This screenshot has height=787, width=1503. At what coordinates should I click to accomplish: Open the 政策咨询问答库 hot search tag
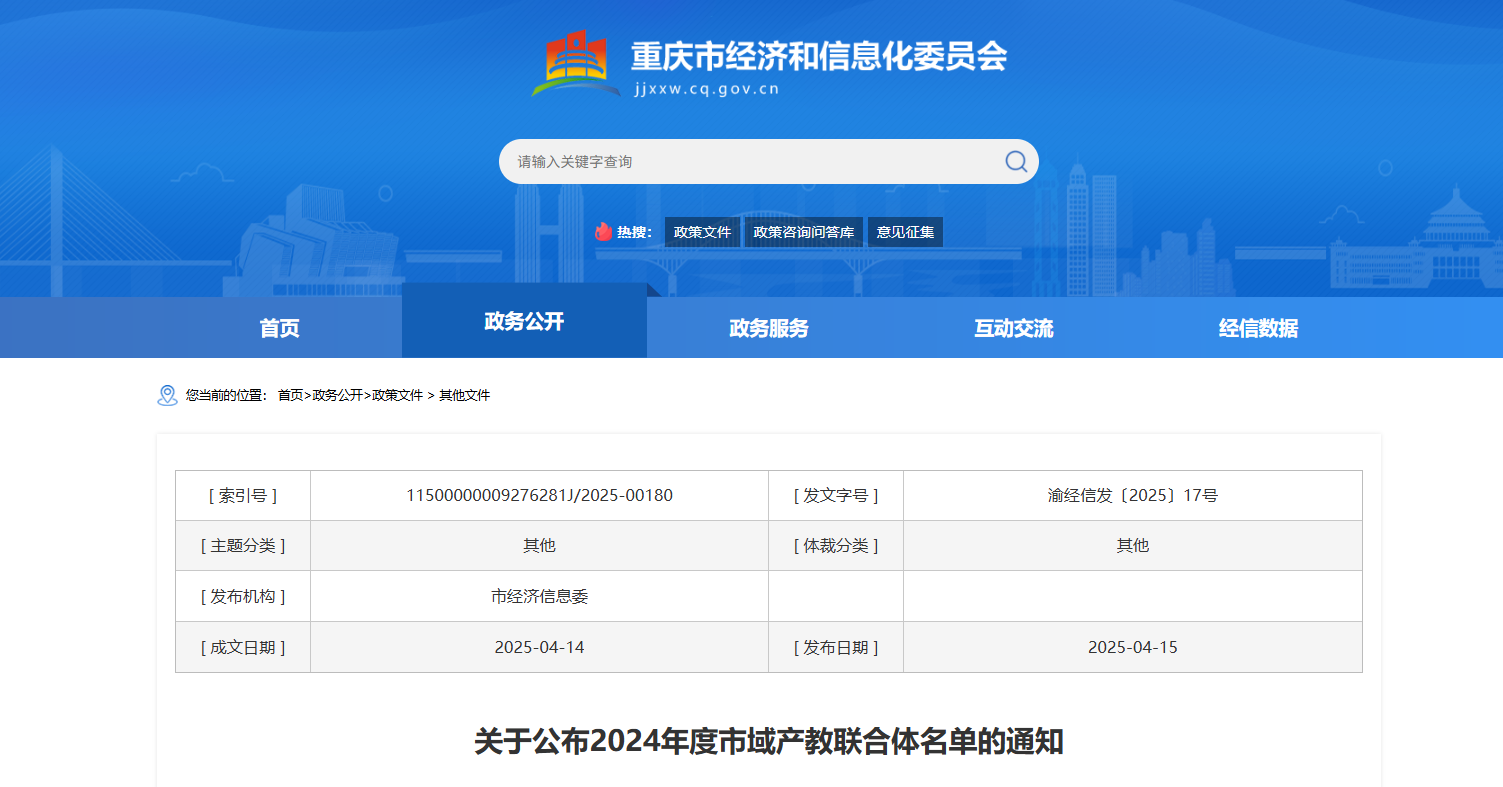[803, 232]
